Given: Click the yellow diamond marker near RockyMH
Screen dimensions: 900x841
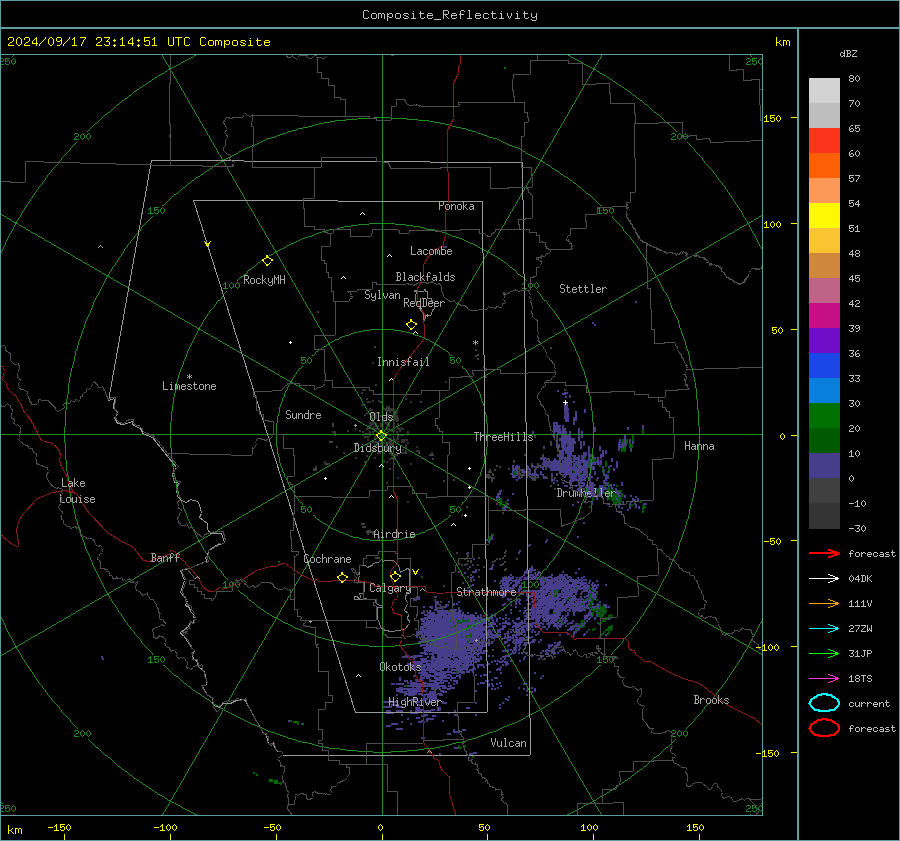Looking at the screenshot, I should 267,261.
